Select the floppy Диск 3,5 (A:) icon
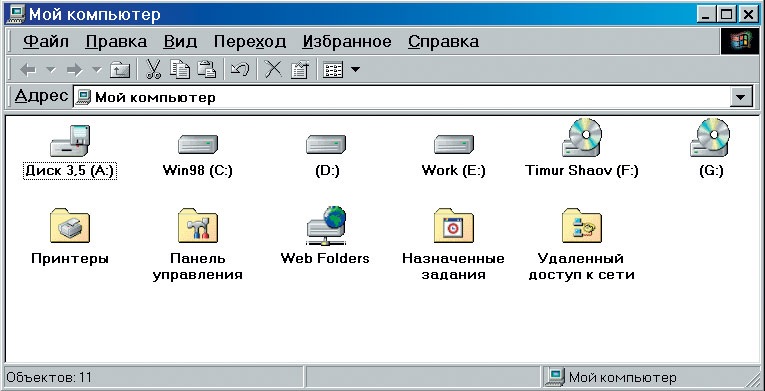The height and width of the screenshot is (391, 765). click(70, 142)
